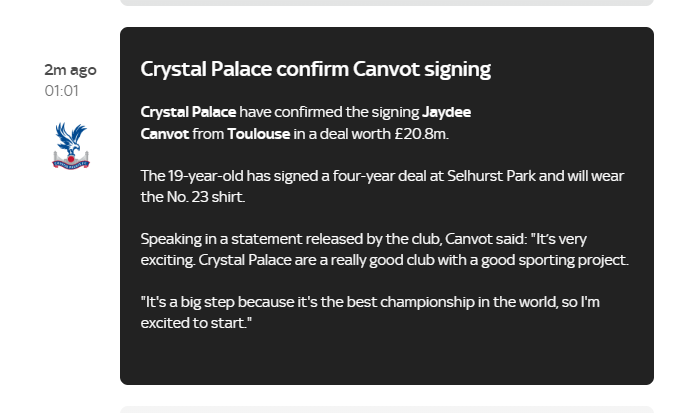Click the bold 'Crystal Palace' team link
Screen dimensions: 694x413
coord(188,112)
